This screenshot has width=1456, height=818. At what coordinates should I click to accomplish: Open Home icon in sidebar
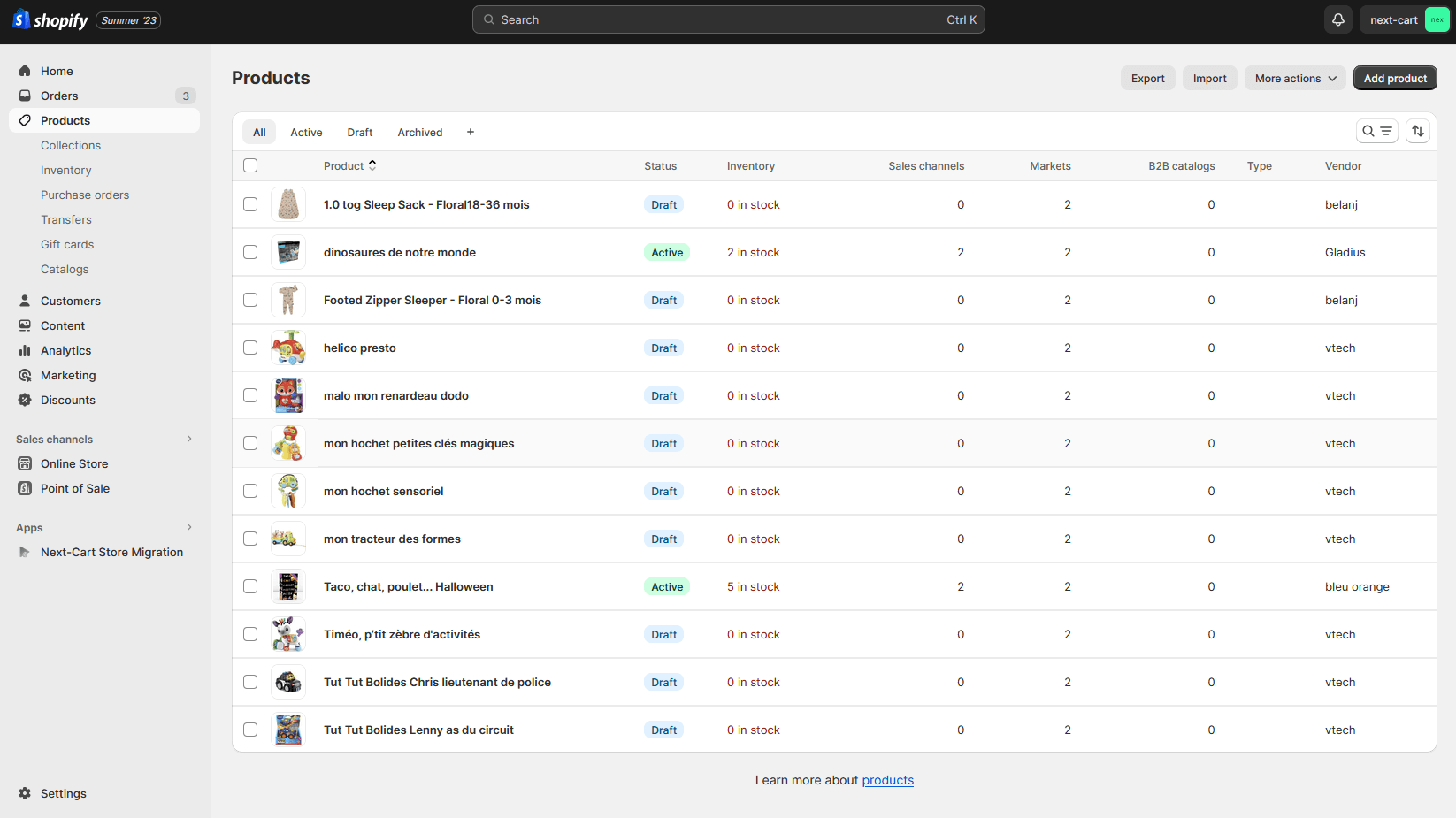tap(25, 71)
